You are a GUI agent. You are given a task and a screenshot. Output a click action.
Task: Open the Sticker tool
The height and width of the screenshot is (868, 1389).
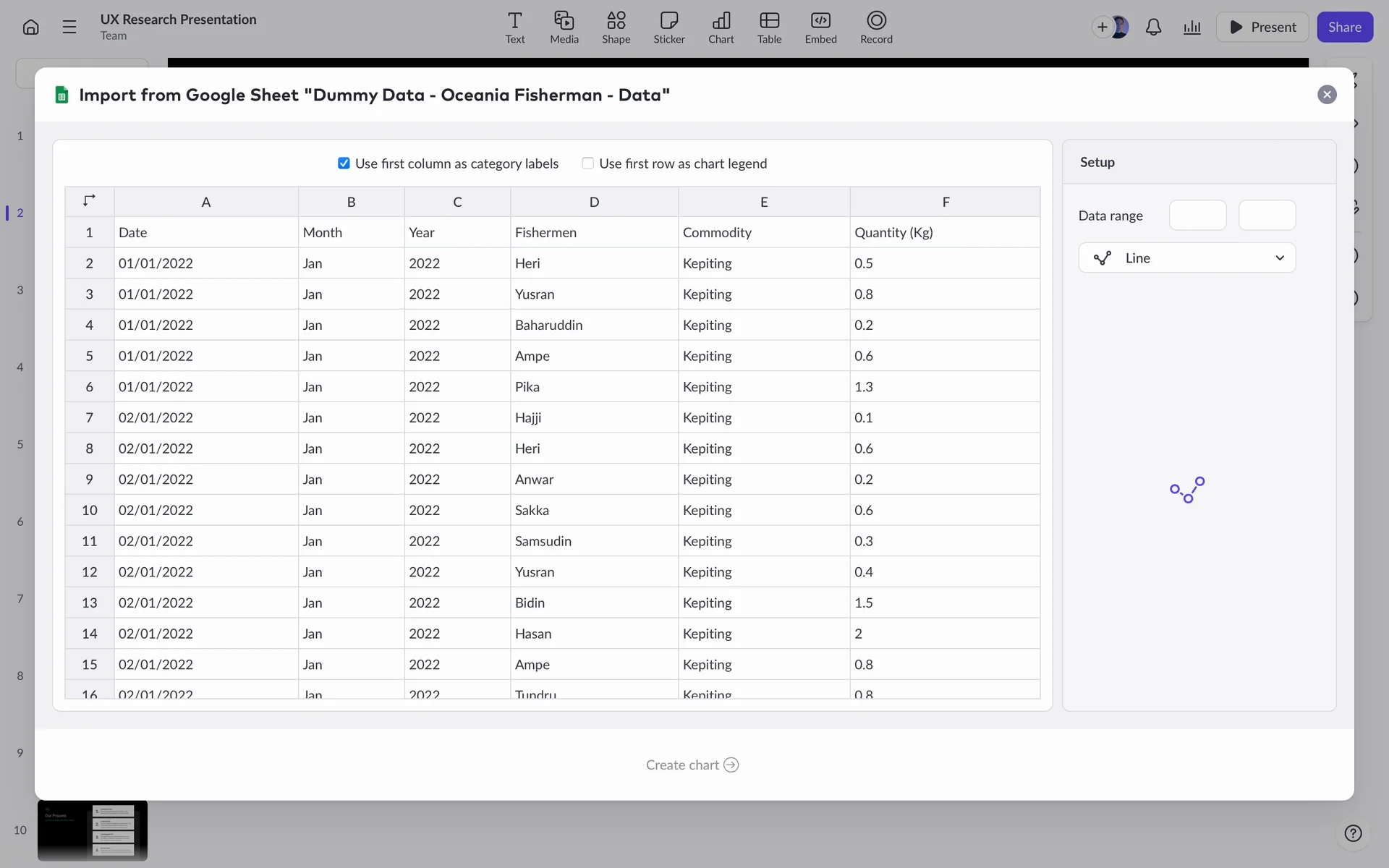[x=668, y=27]
